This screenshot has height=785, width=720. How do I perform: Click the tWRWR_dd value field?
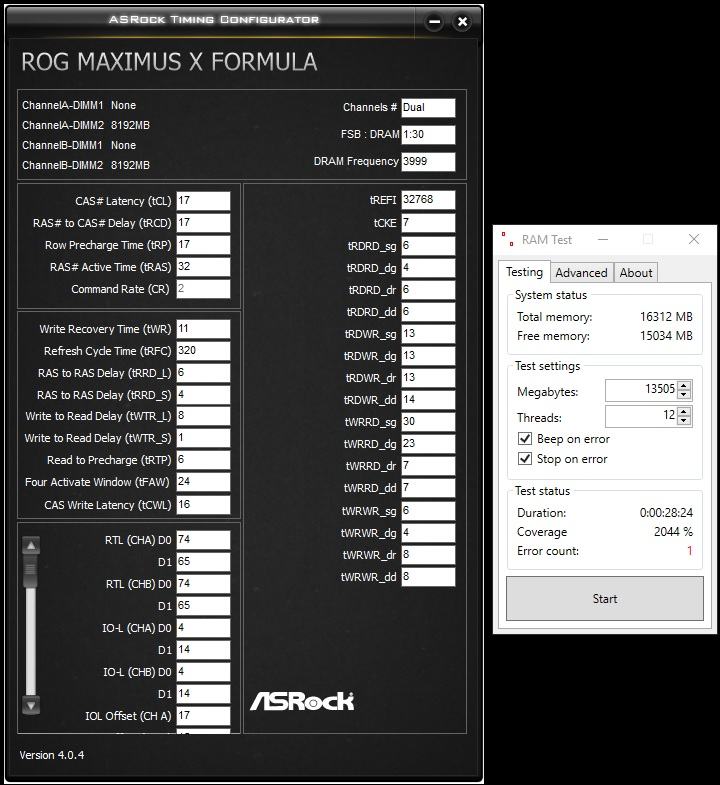[429, 577]
